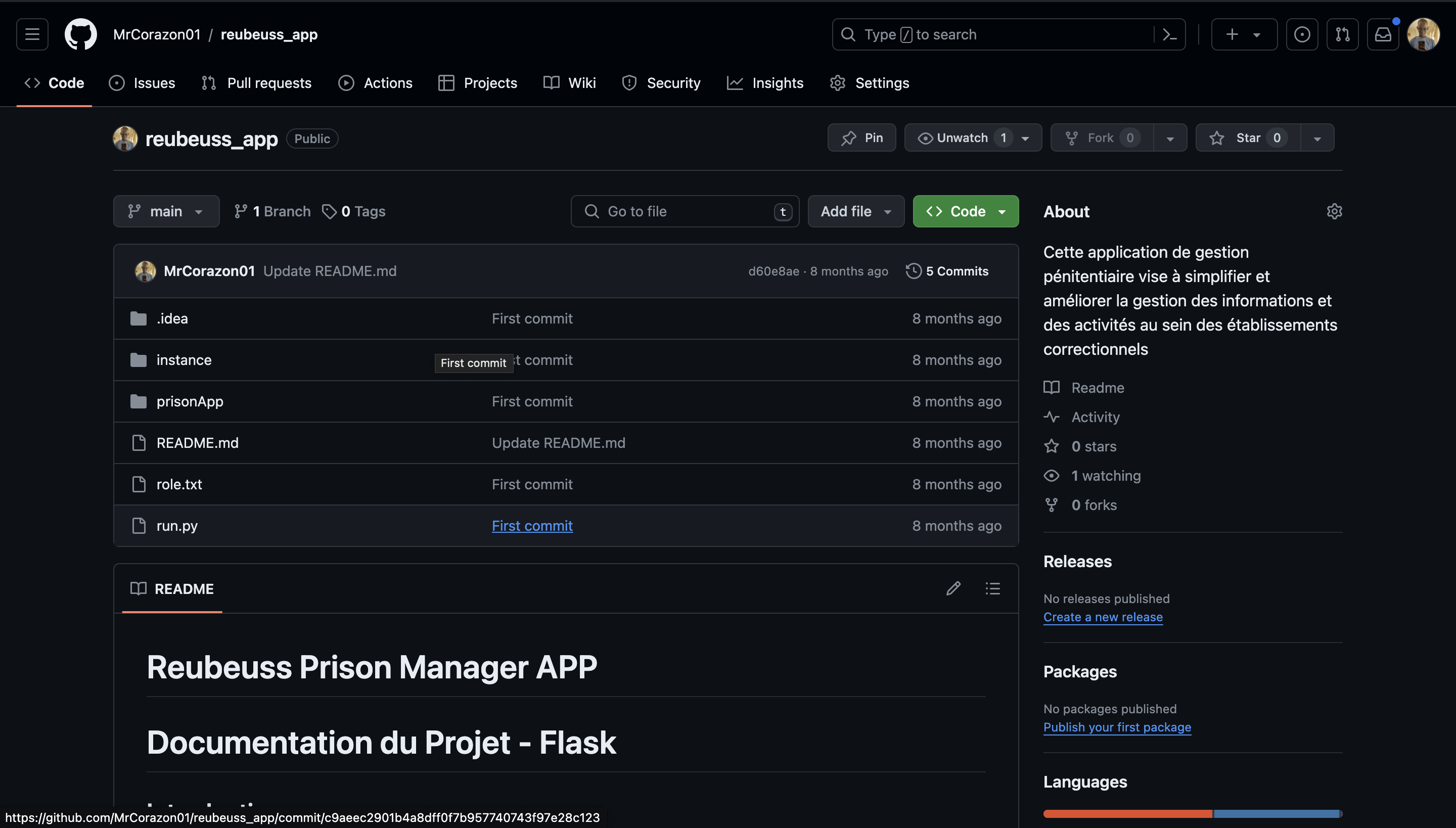Image resolution: width=1456 pixels, height=828 pixels.
Task: Go to the GitHub homepage logo
Action: pos(81,34)
